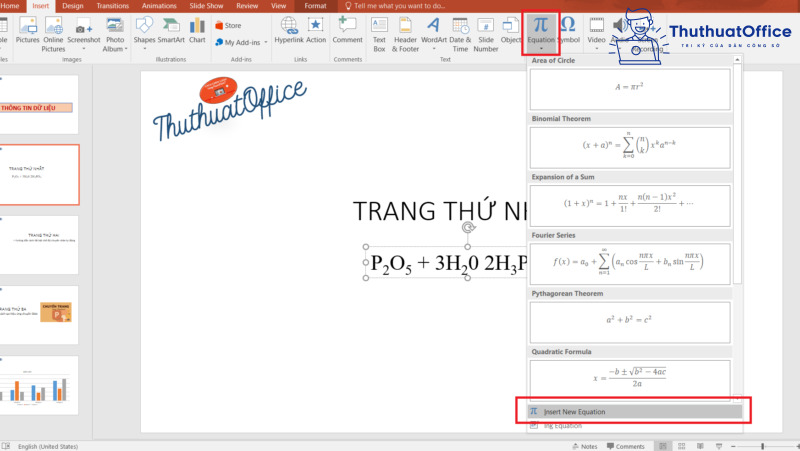Viewport: 800px width, 451px height.
Task: Select the Text Box tool
Action: (379, 34)
